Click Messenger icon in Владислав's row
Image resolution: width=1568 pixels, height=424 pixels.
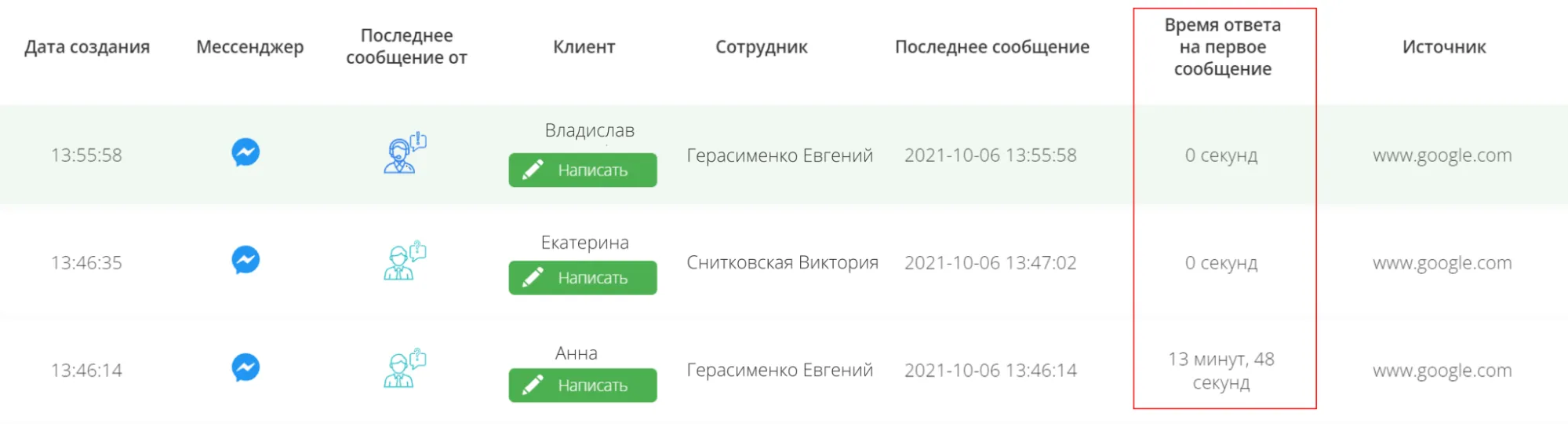point(246,152)
